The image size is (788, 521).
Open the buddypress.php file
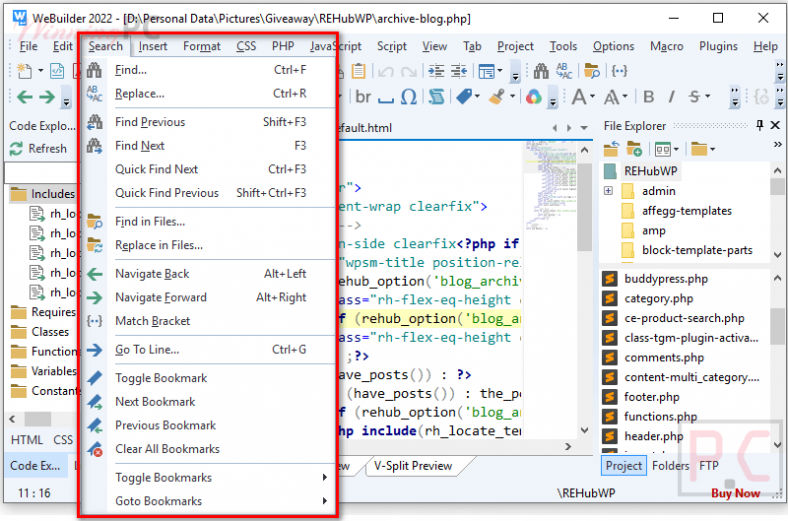(666, 279)
